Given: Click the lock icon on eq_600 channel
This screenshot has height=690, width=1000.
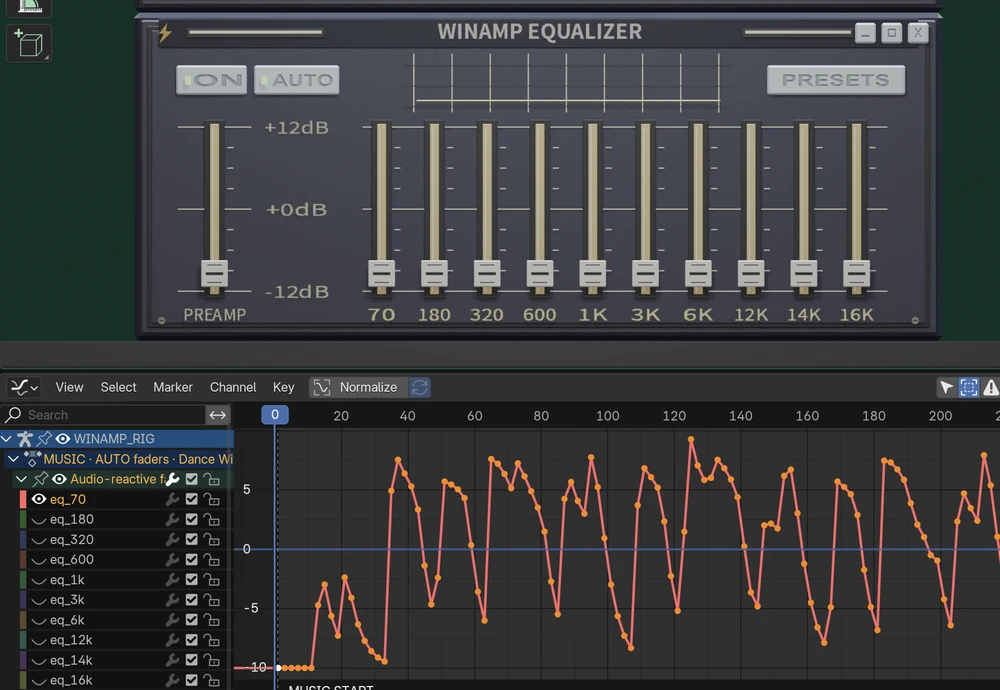Looking at the screenshot, I should coord(211,560).
